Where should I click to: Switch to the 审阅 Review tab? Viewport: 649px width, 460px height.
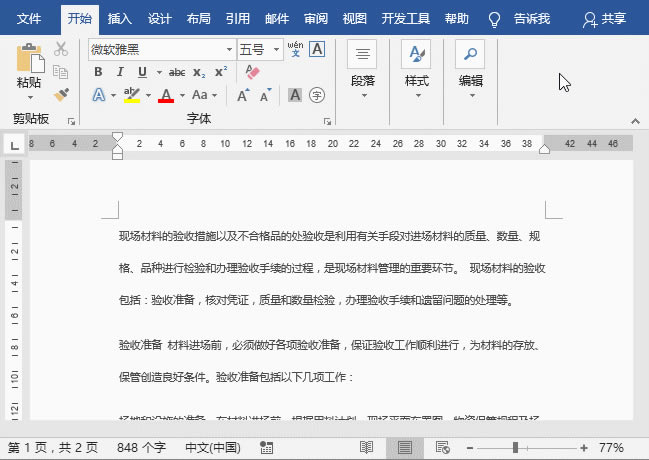(x=315, y=19)
